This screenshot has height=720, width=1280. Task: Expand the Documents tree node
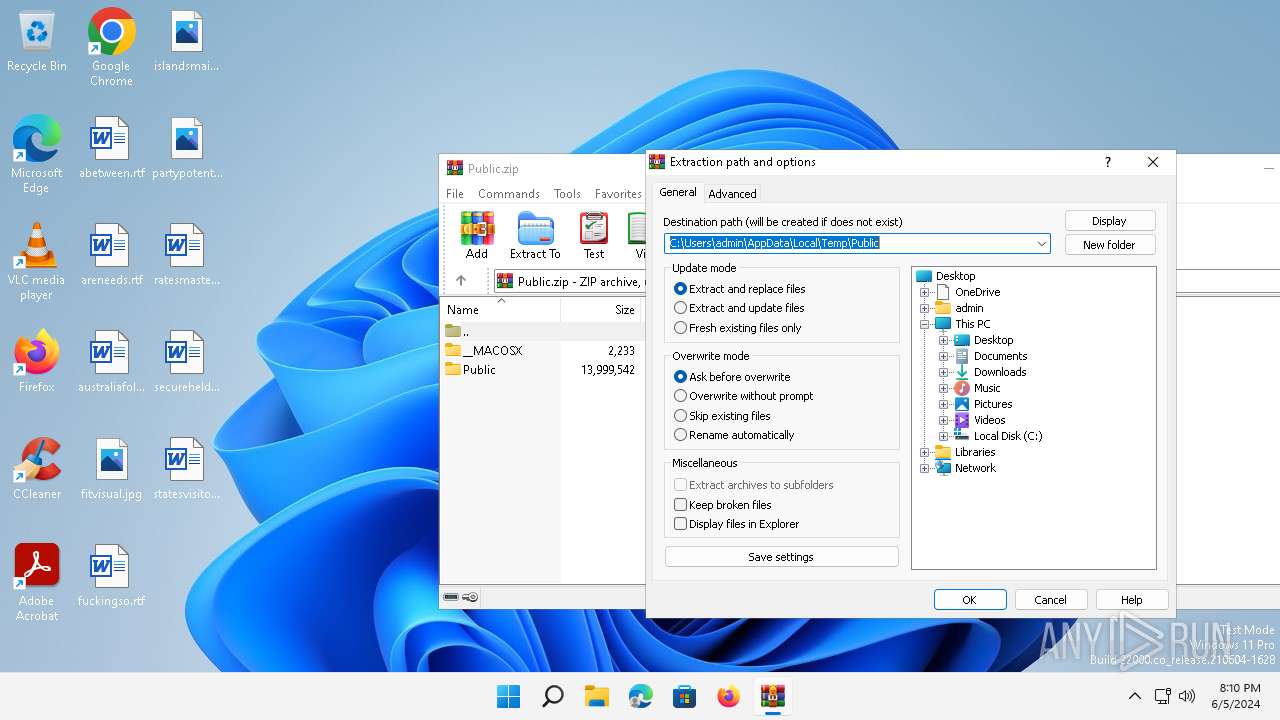[x=944, y=356]
